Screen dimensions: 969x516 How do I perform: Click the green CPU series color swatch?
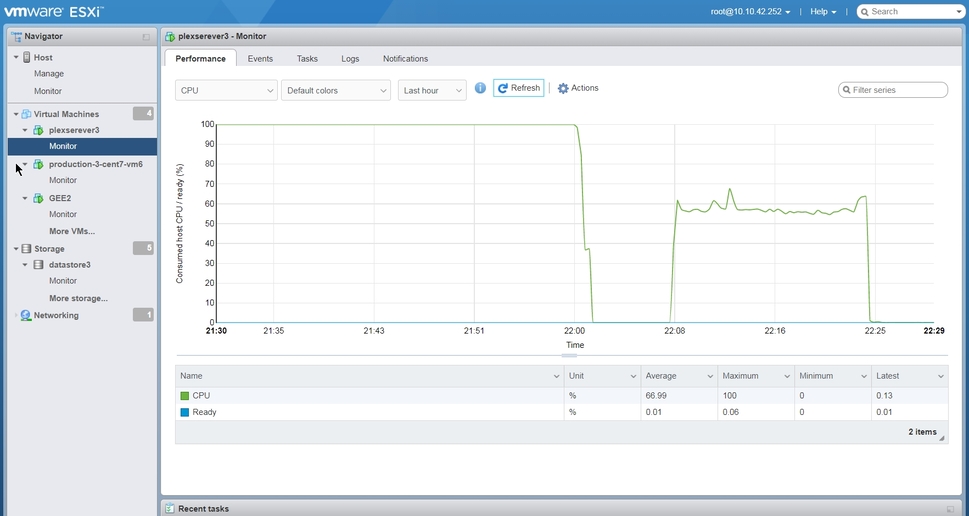[185, 395]
